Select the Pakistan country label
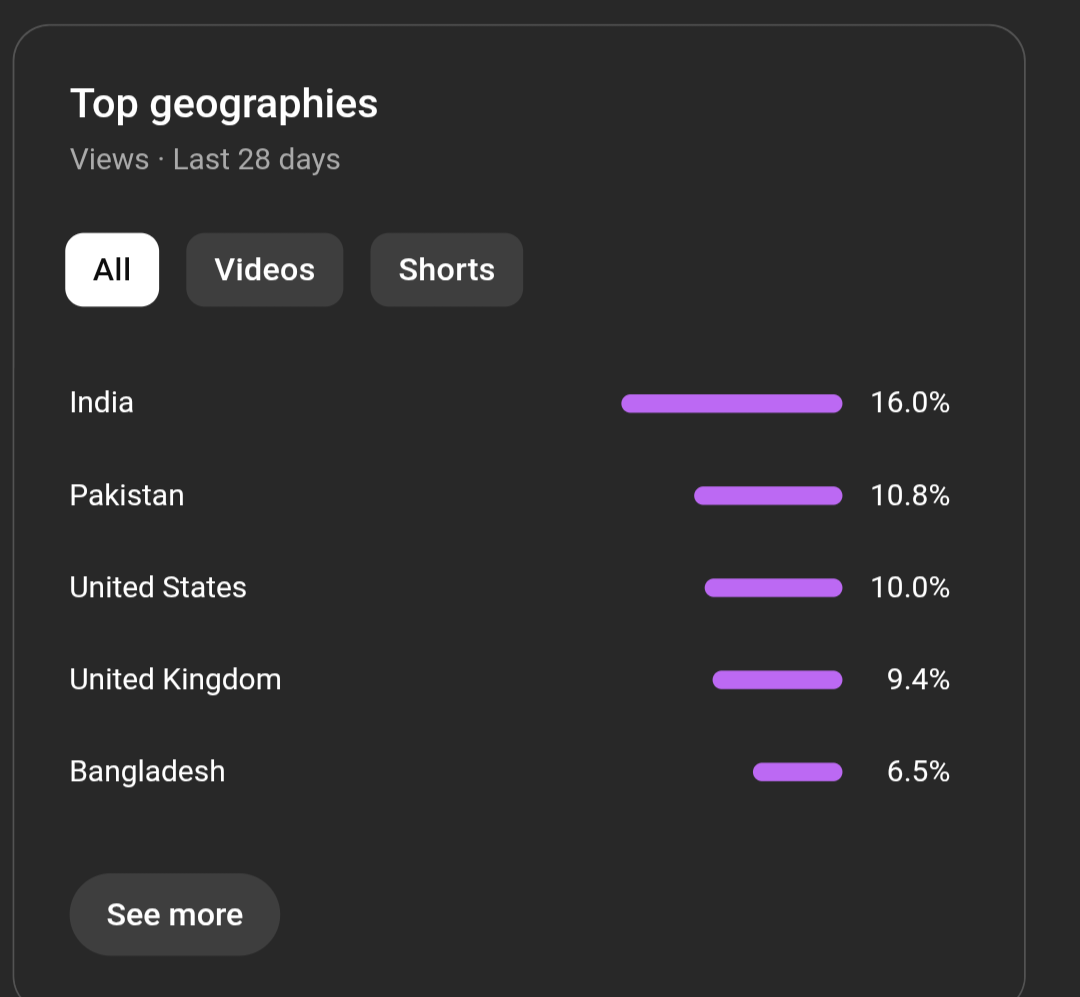 point(127,495)
